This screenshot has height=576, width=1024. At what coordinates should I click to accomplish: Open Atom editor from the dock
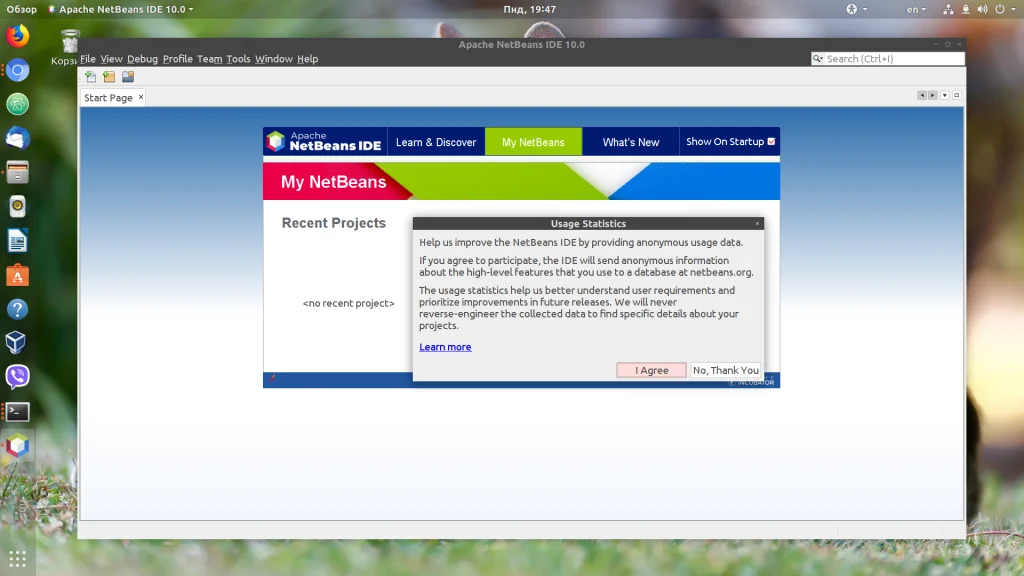coord(18,104)
